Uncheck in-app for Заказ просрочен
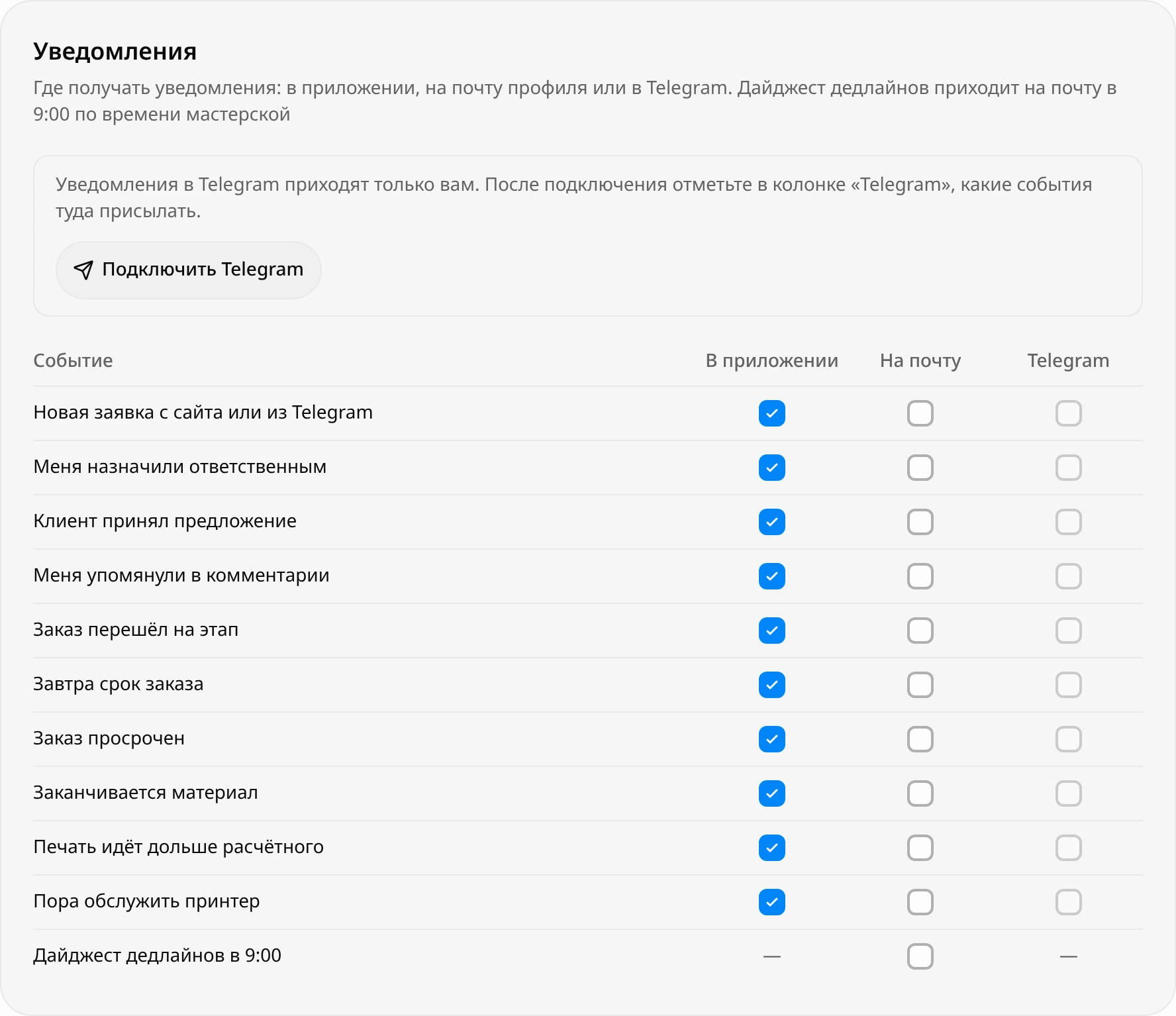This screenshot has width=1176, height=1016. (772, 739)
